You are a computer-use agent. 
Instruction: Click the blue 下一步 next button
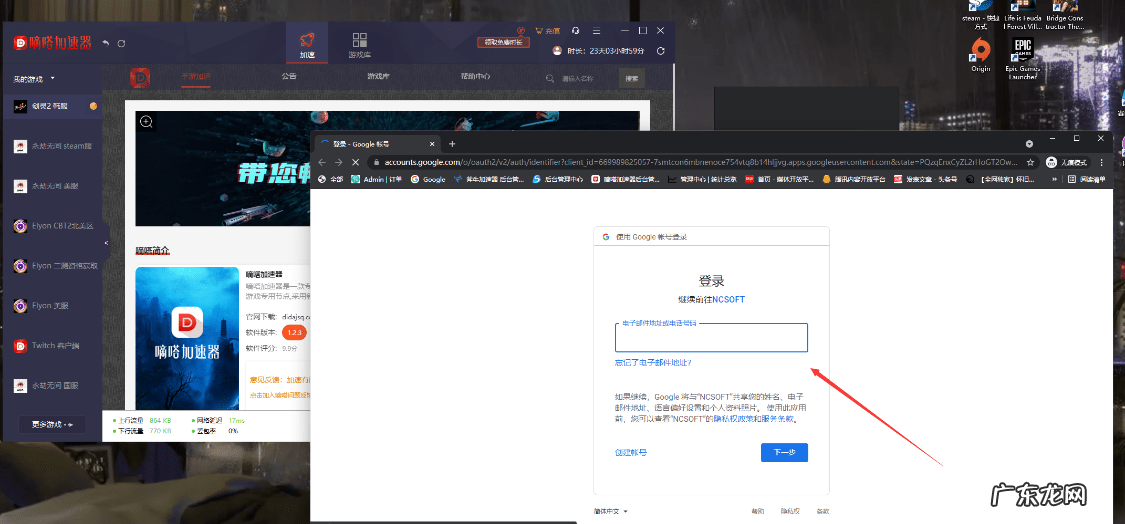point(784,452)
